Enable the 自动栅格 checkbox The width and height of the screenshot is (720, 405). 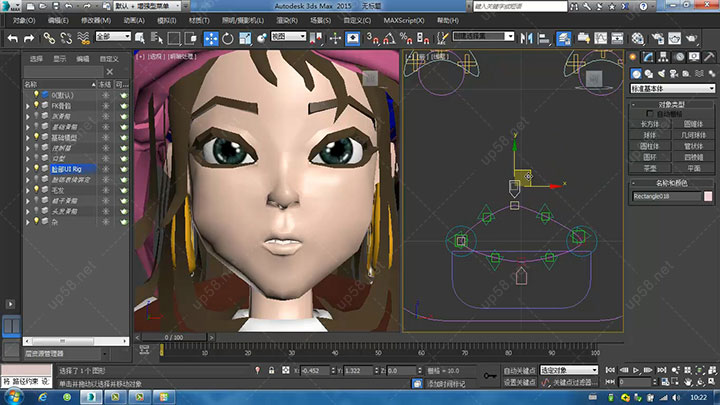(649, 113)
